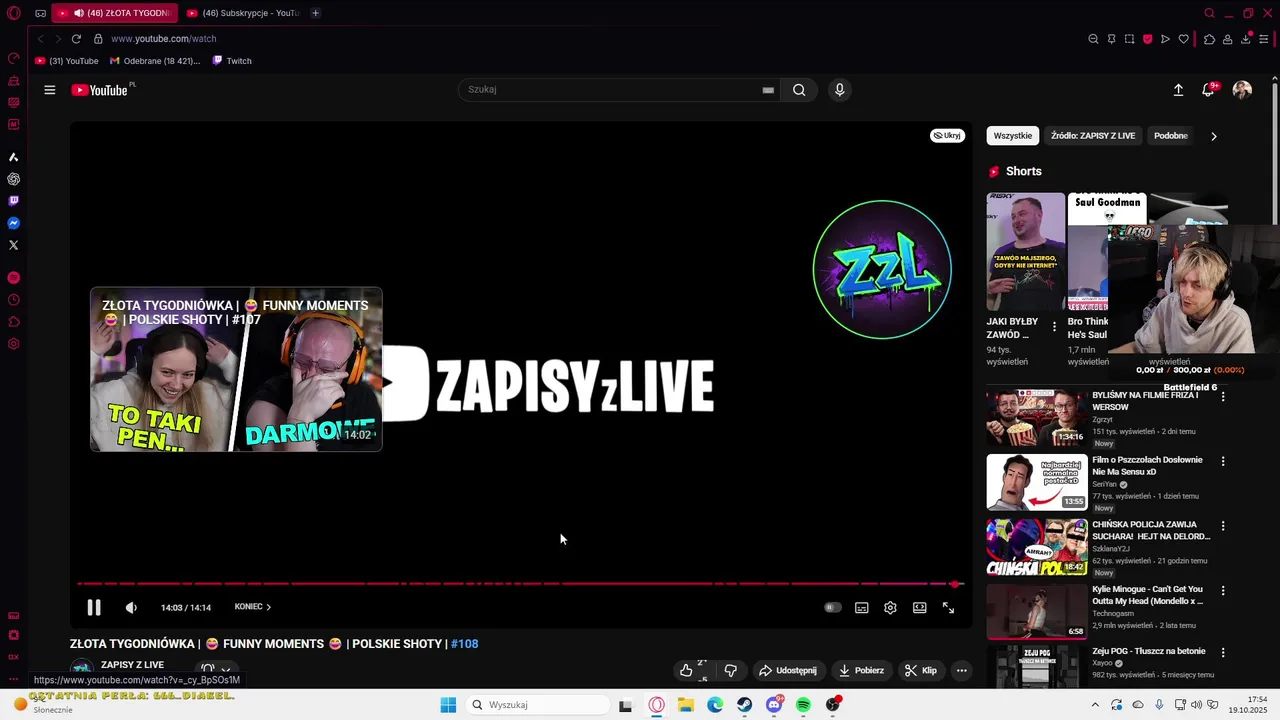1280x720 pixels.
Task: Pause the video playback
Action: (94, 607)
